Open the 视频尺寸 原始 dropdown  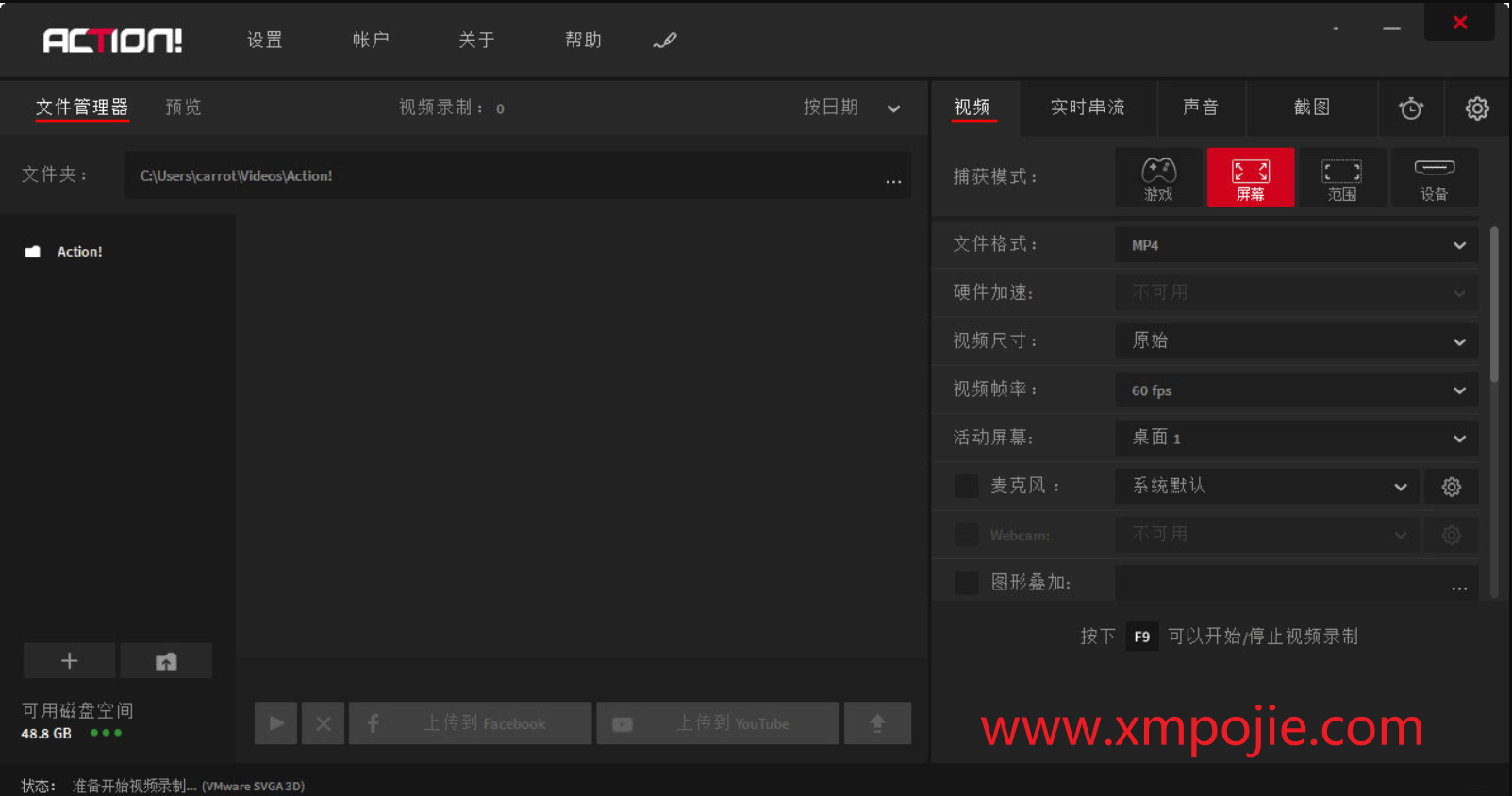[1297, 341]
